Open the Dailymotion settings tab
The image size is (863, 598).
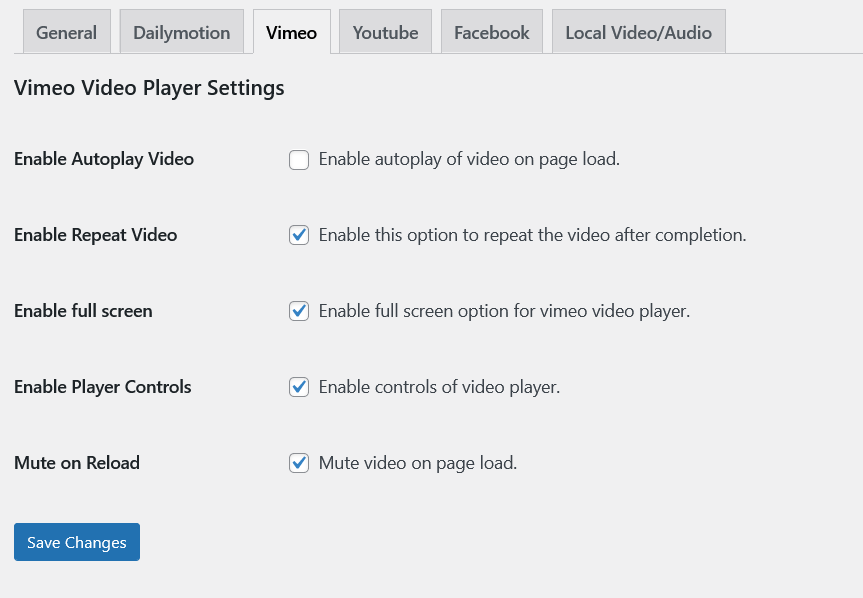182,33
